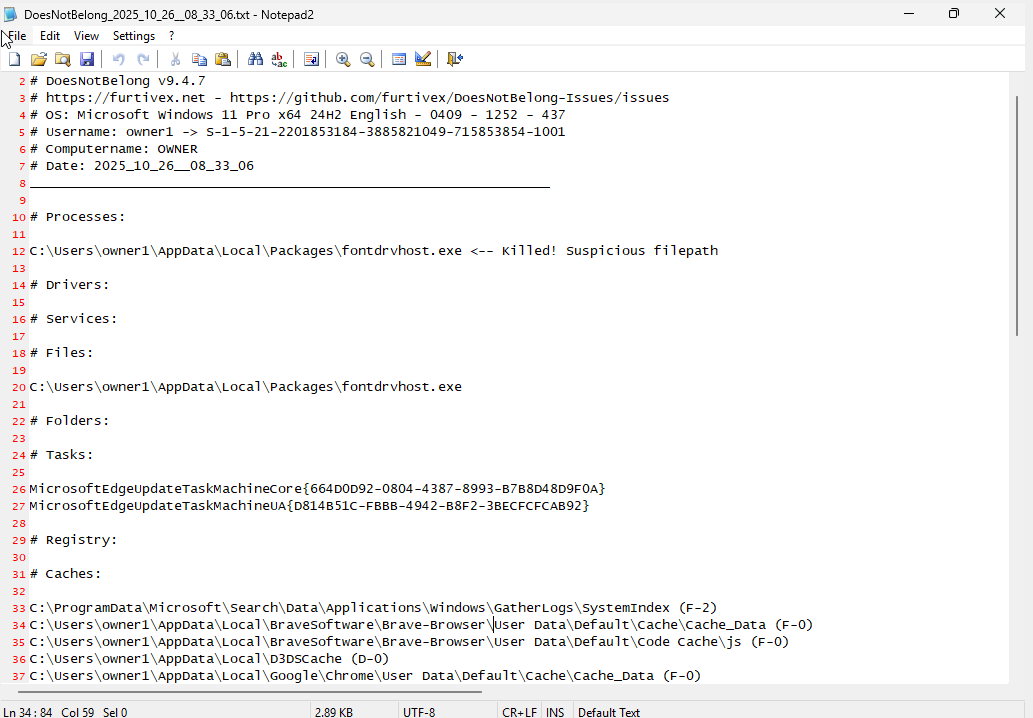Open the Find dialog with binoculars icon

click(255, 59)
